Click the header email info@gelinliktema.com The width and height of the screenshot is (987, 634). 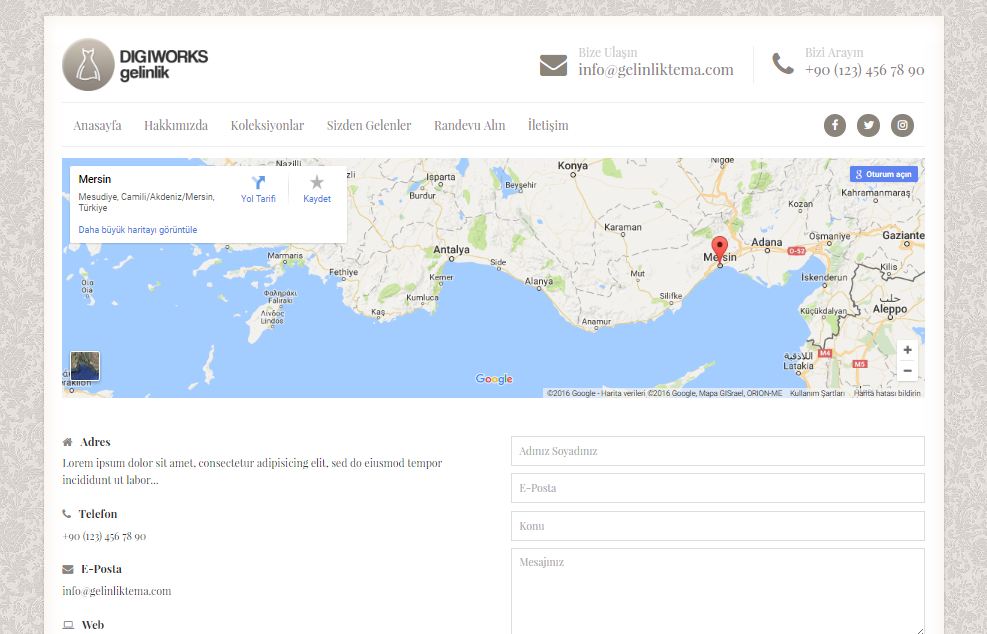point(656,69)
